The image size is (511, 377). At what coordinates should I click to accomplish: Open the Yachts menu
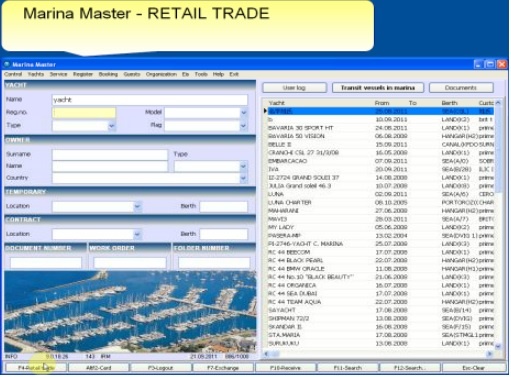(x=36, y=74)
